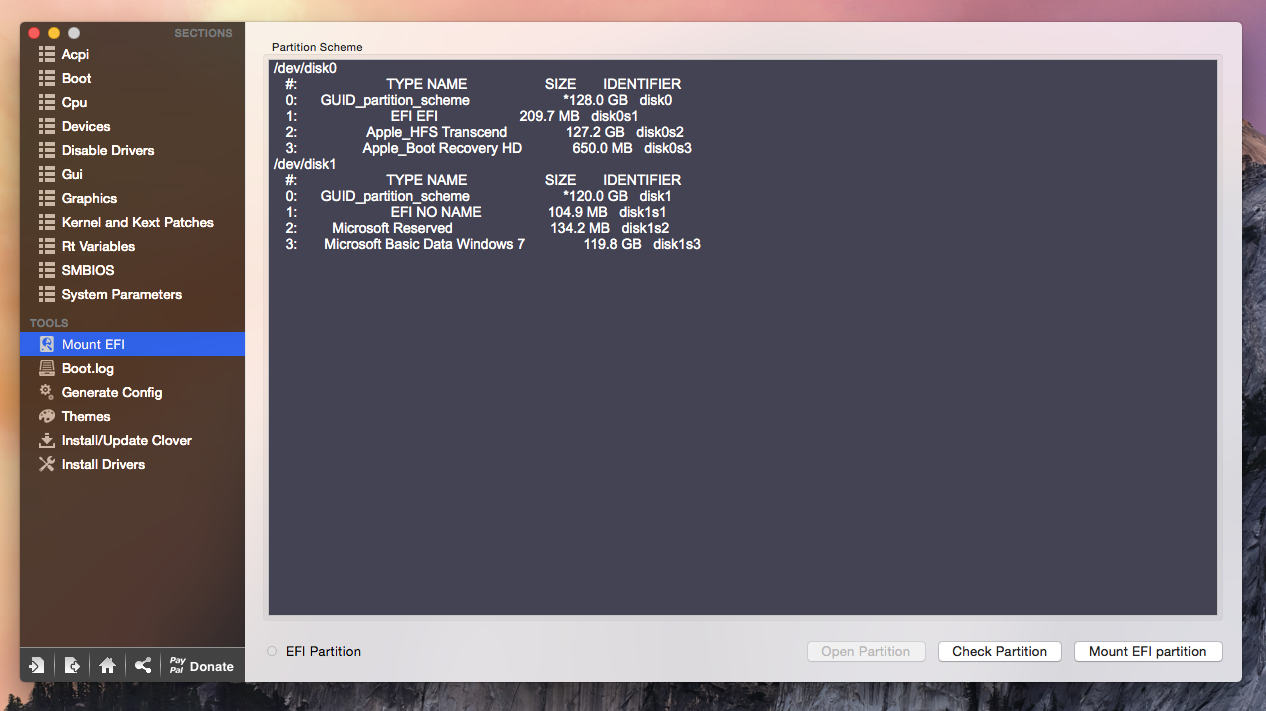Click the Microsoft Reserved row
Viewport: 1266px width, 711px height.
point(477,228)
